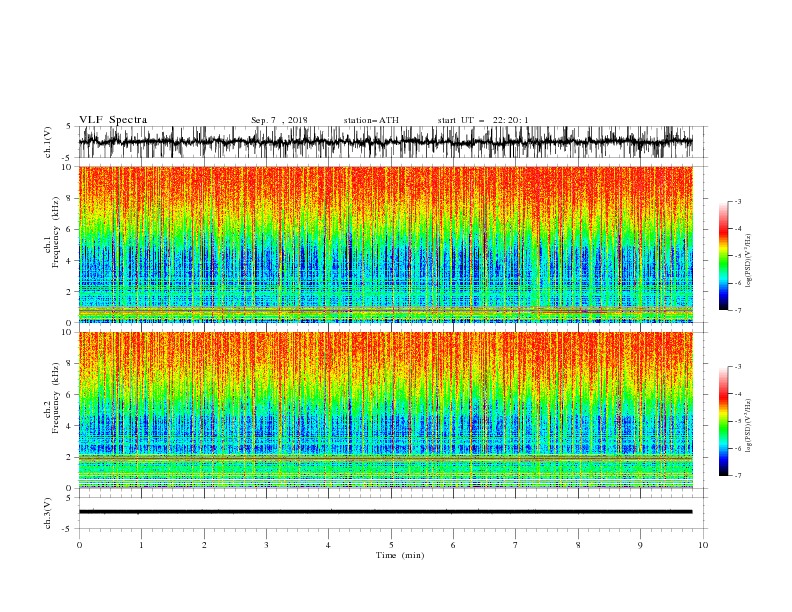Viewport: 792px width, 612px height.
Task: Click the "ch.3(V)" axis label
Action: coord(48,513)
